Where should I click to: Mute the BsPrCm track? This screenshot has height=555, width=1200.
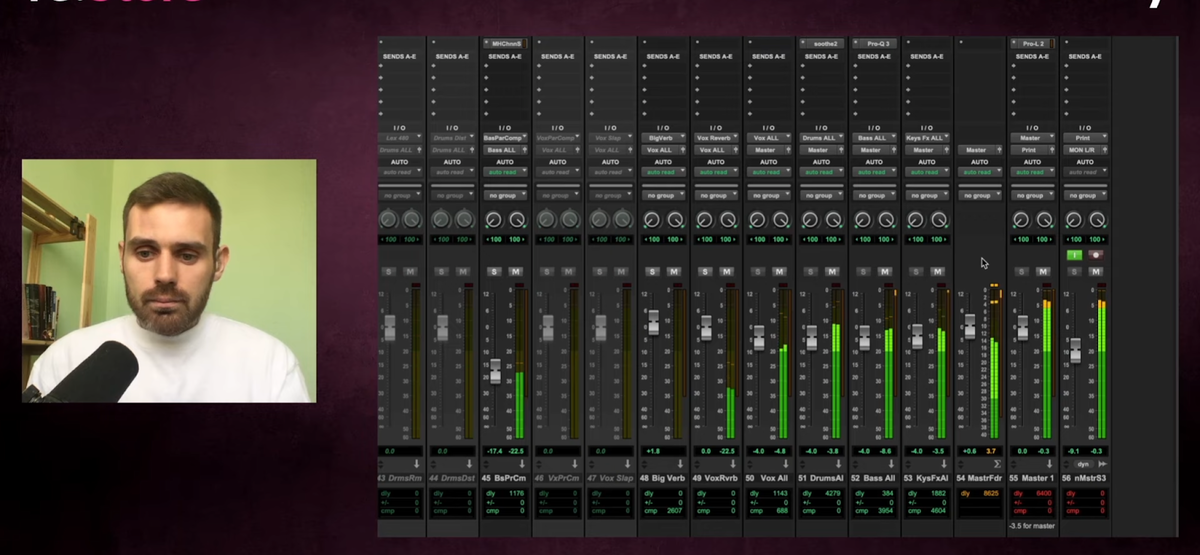pos(516,272)
